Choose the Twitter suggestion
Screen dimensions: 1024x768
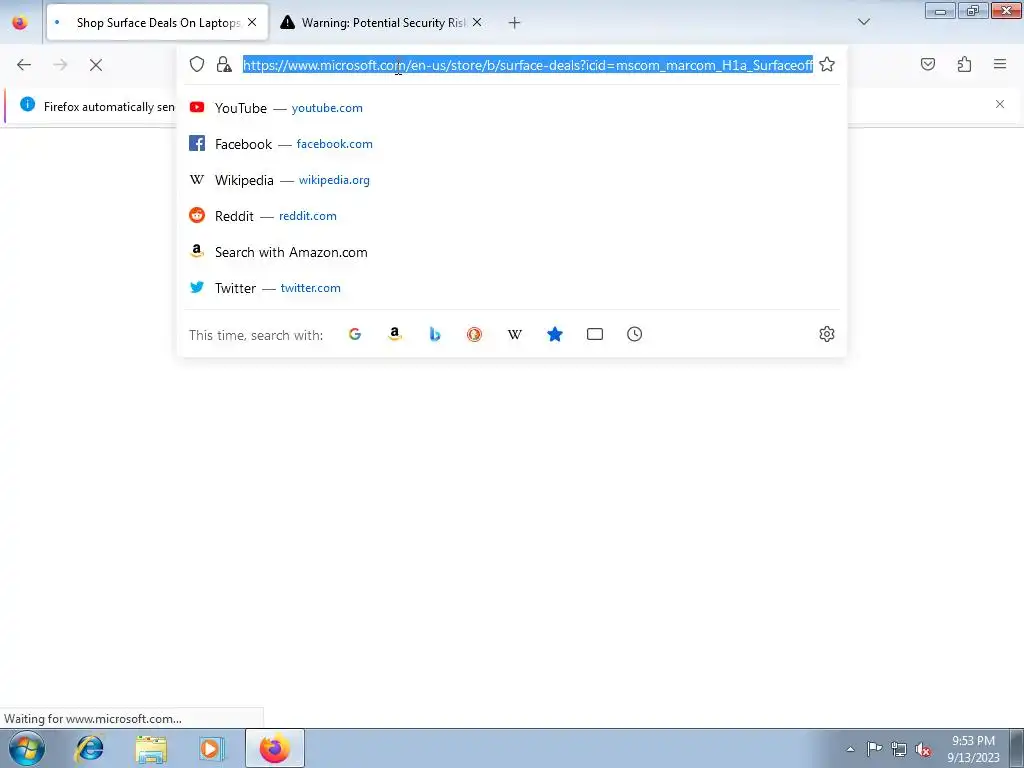[x=512, y=288]
